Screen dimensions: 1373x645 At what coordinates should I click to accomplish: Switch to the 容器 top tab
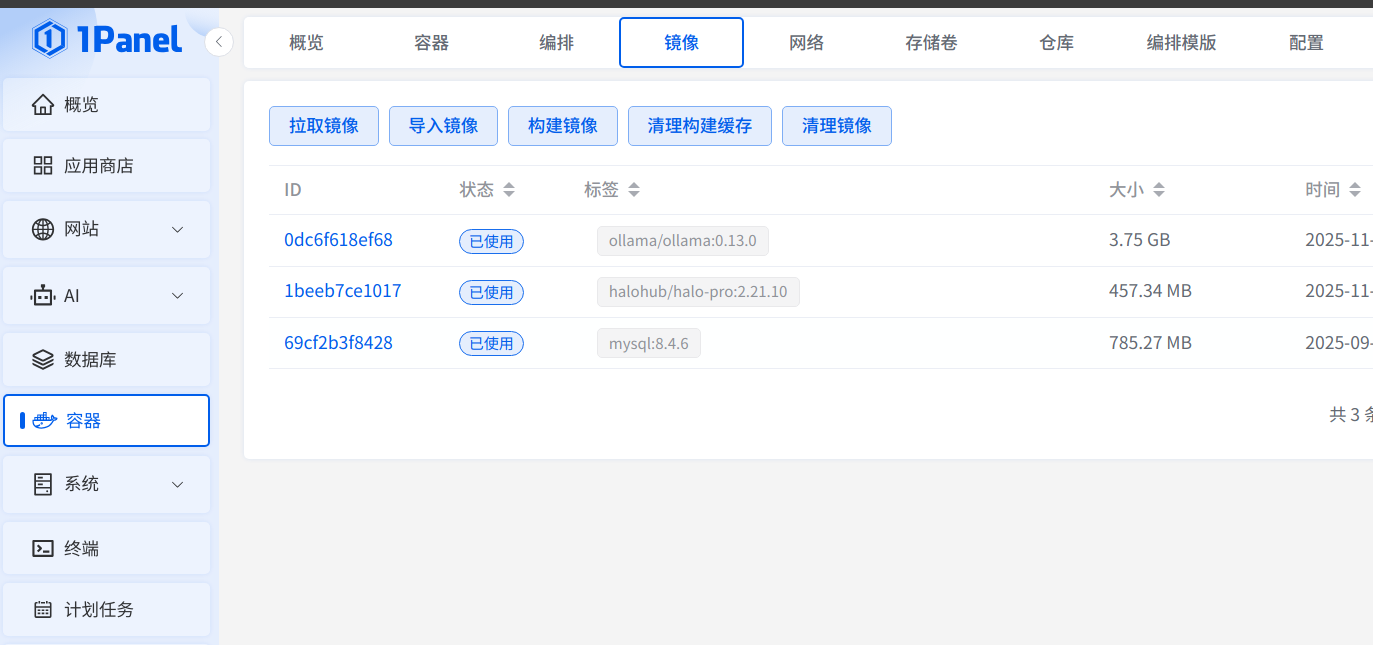(x=431, y=42)
